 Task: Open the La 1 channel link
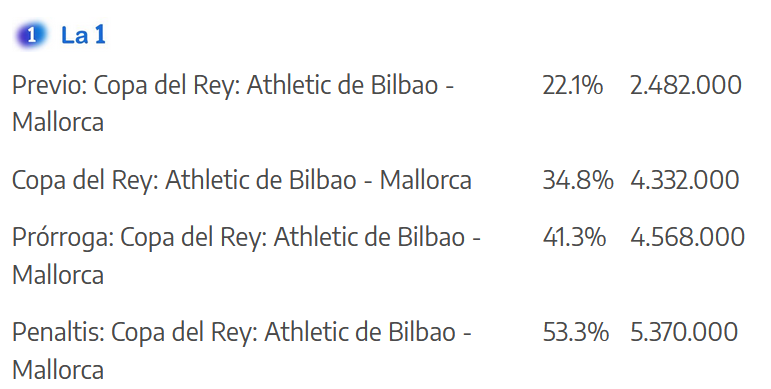pos(83,35)
